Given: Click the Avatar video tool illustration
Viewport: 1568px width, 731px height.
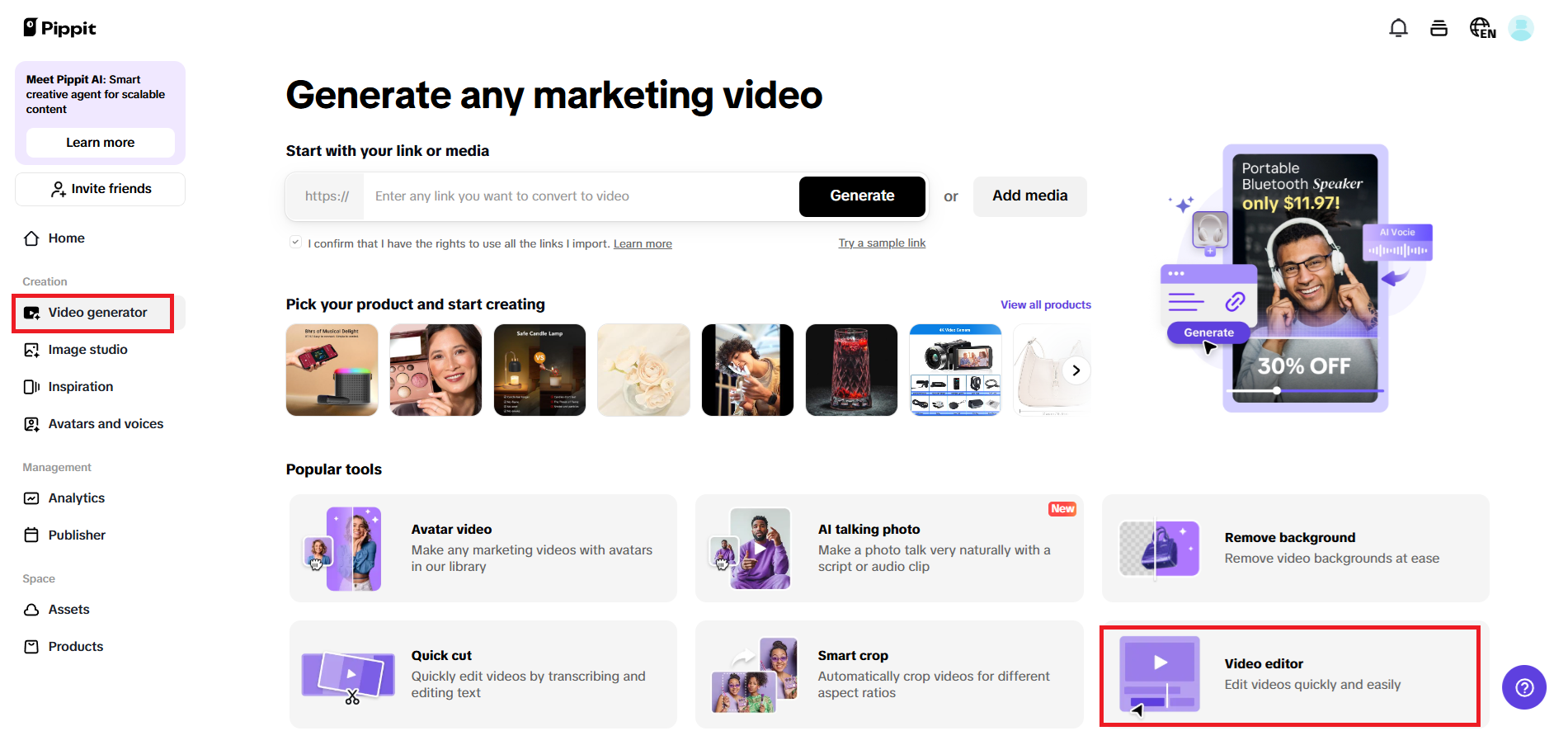Looking at the screenshot, I should 343,549.
